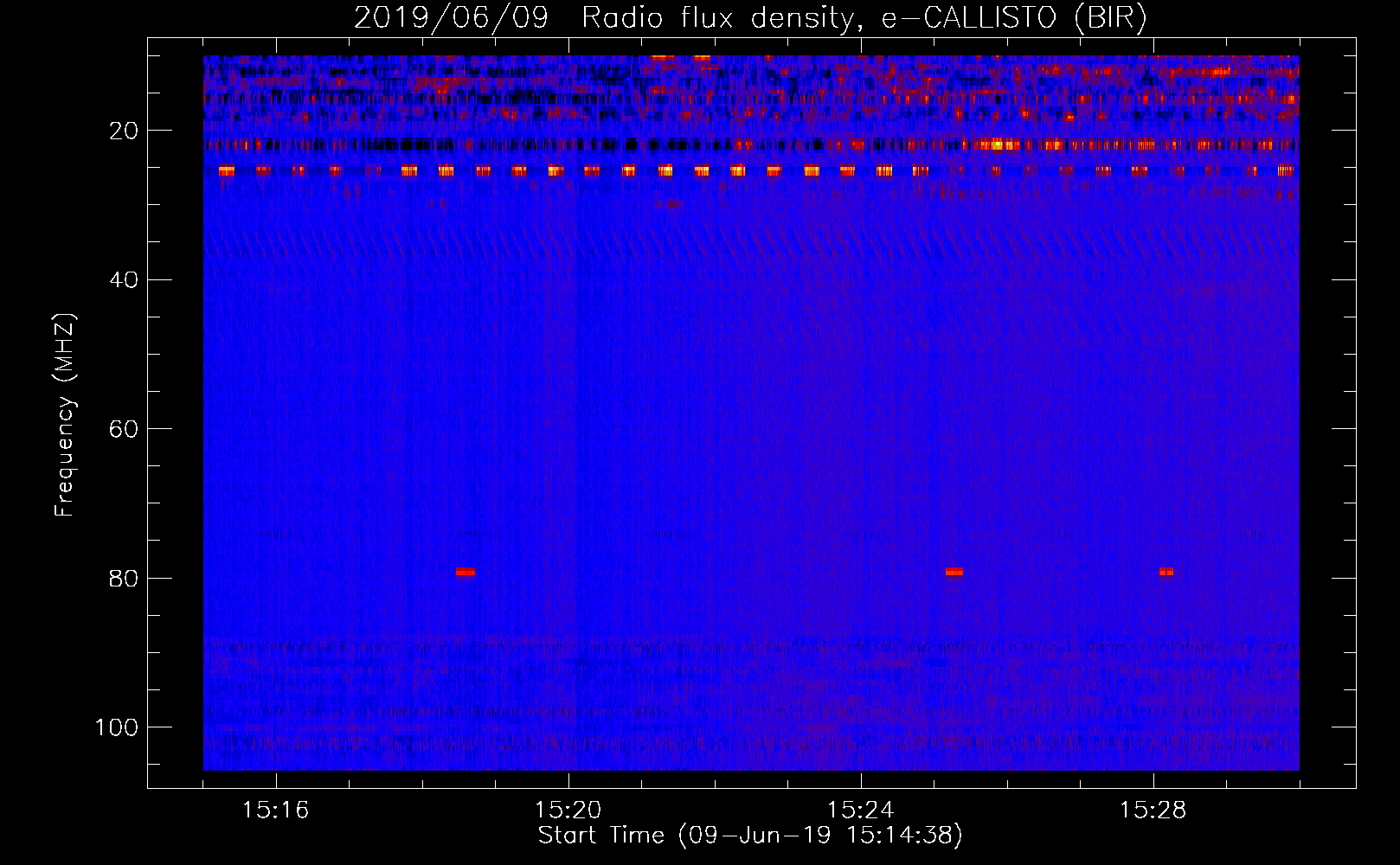The height and width of the screenshot is (865, 1400).
Task: Click the red burst at 80 MHz after 15:28
Action: point(1166,572)
